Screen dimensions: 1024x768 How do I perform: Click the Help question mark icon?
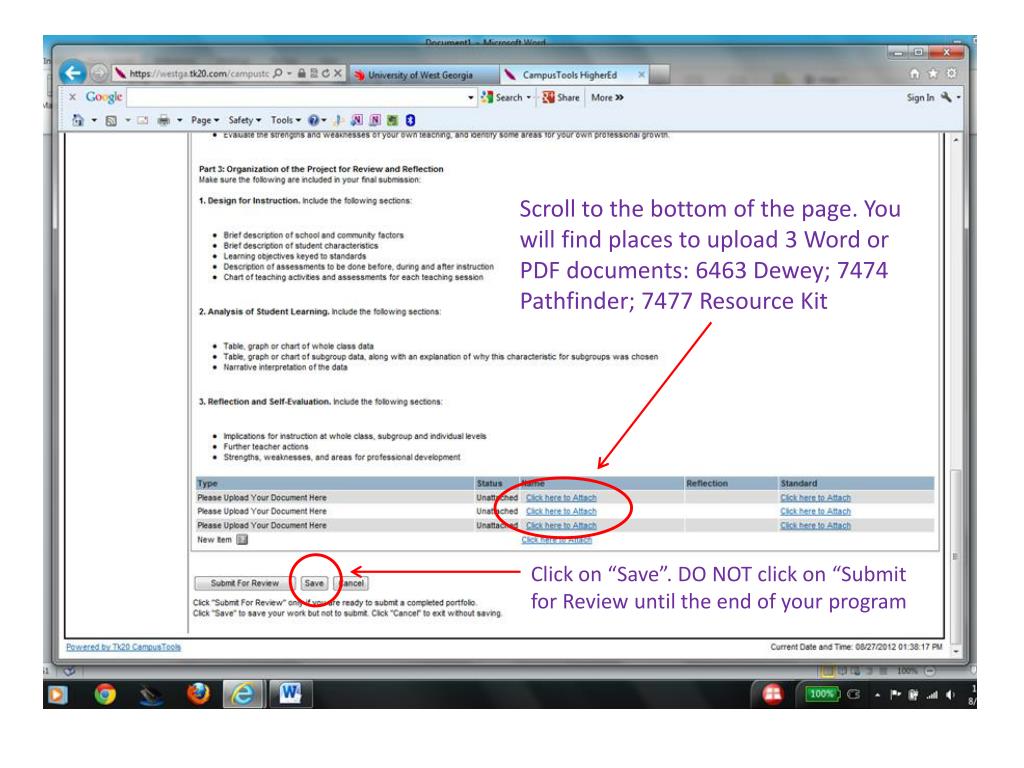[x=313, y=120]
